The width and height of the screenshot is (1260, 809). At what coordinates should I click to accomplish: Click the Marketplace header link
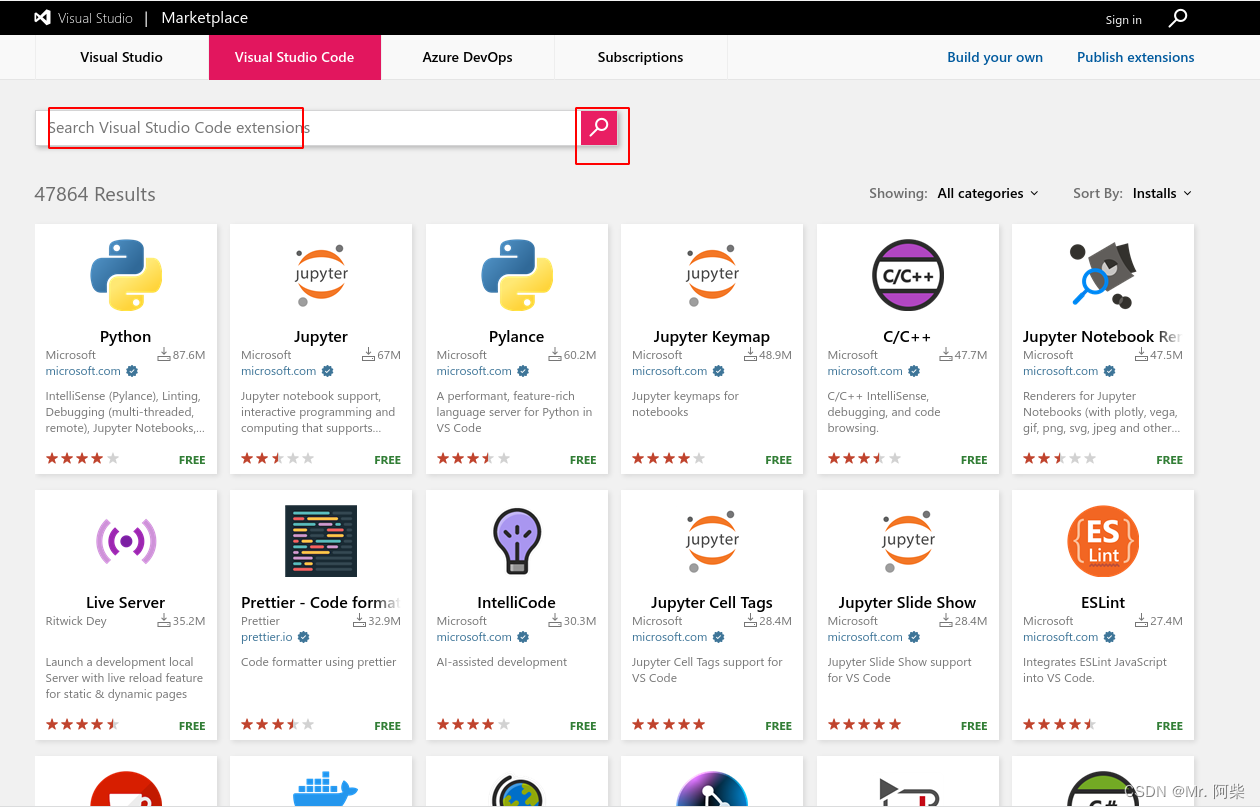[x=204, y=18]
